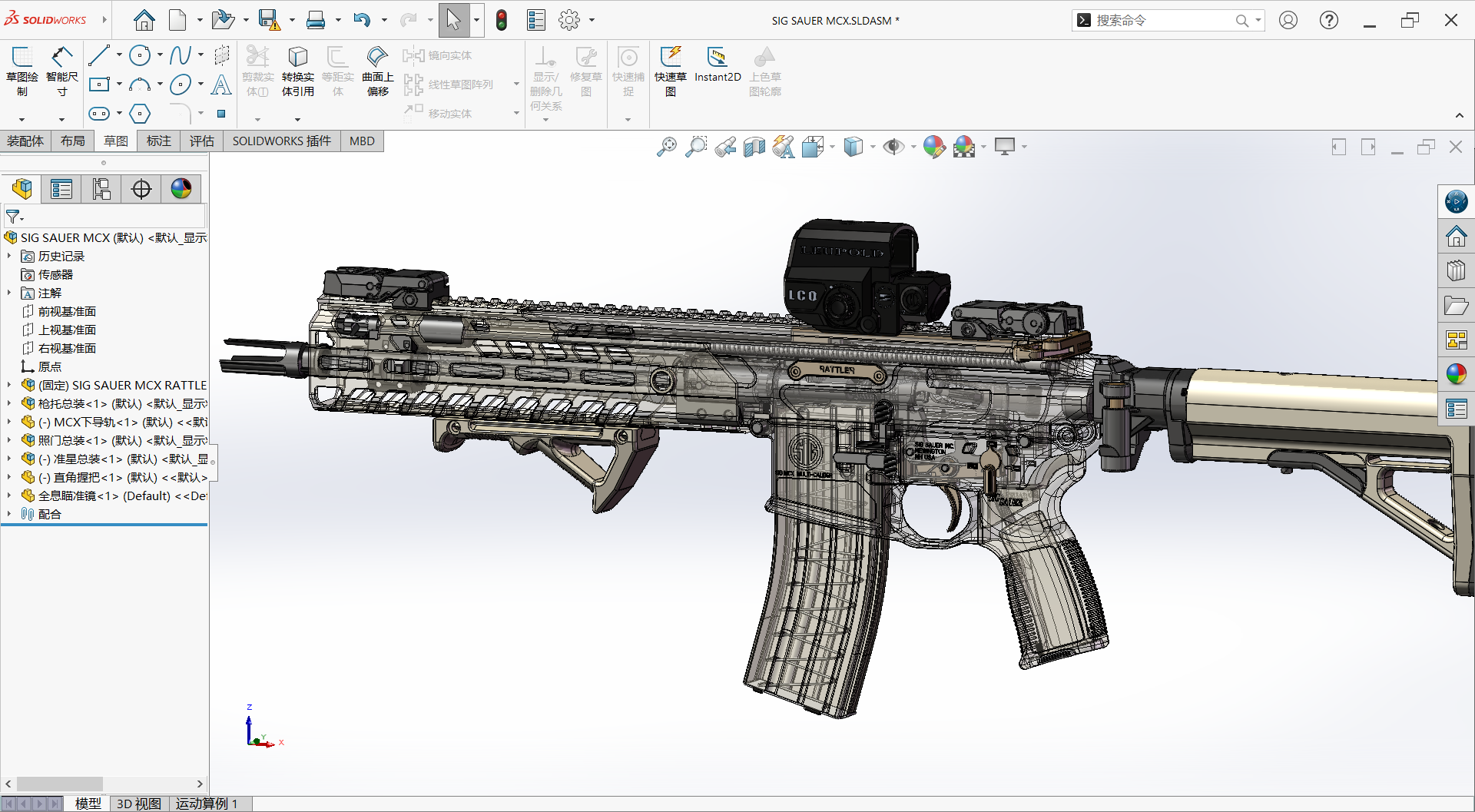1475x812 pixels.
Task: Open the user login account icon
Action: click(x=1288, y=20)
